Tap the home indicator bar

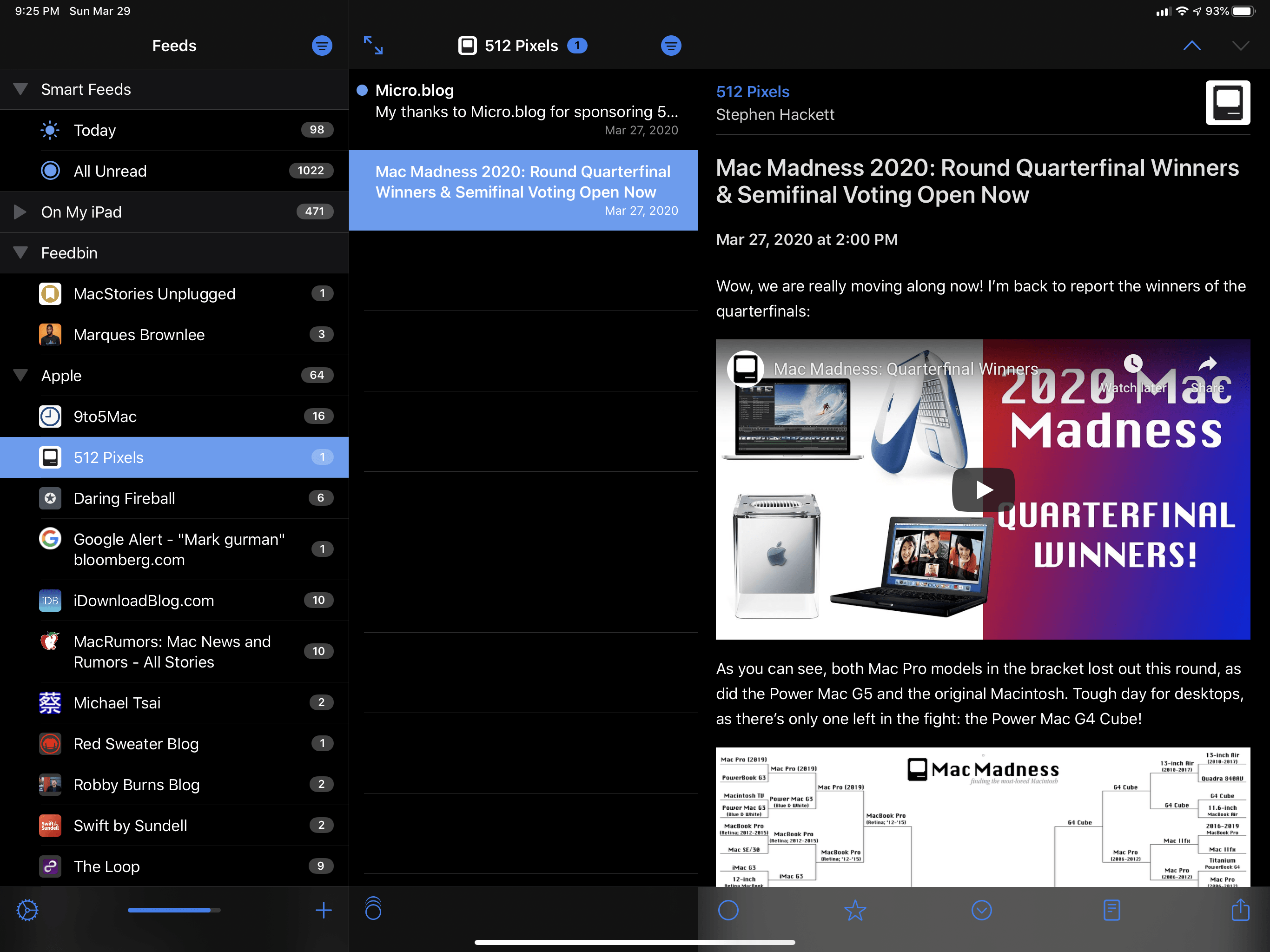pyautogui.click(x=635, y=942)
